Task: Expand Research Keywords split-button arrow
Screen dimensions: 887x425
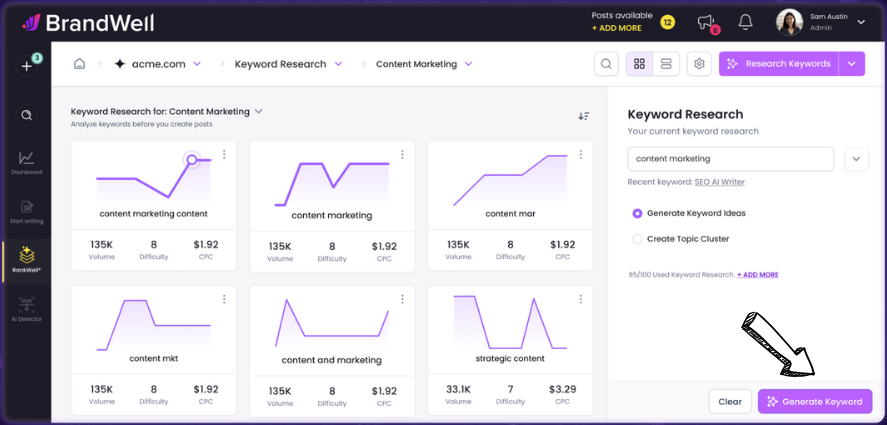Action: pyautogui.click(x=852, y=64)
